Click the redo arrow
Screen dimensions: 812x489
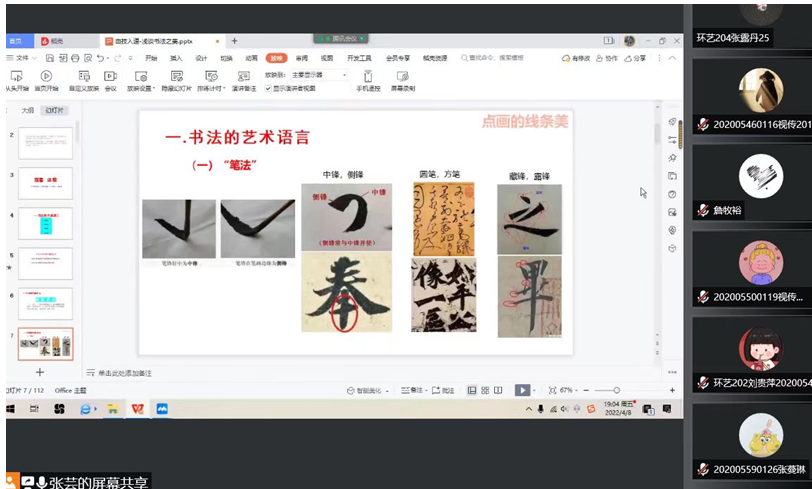pyautogui.click(x=118, y=58)
